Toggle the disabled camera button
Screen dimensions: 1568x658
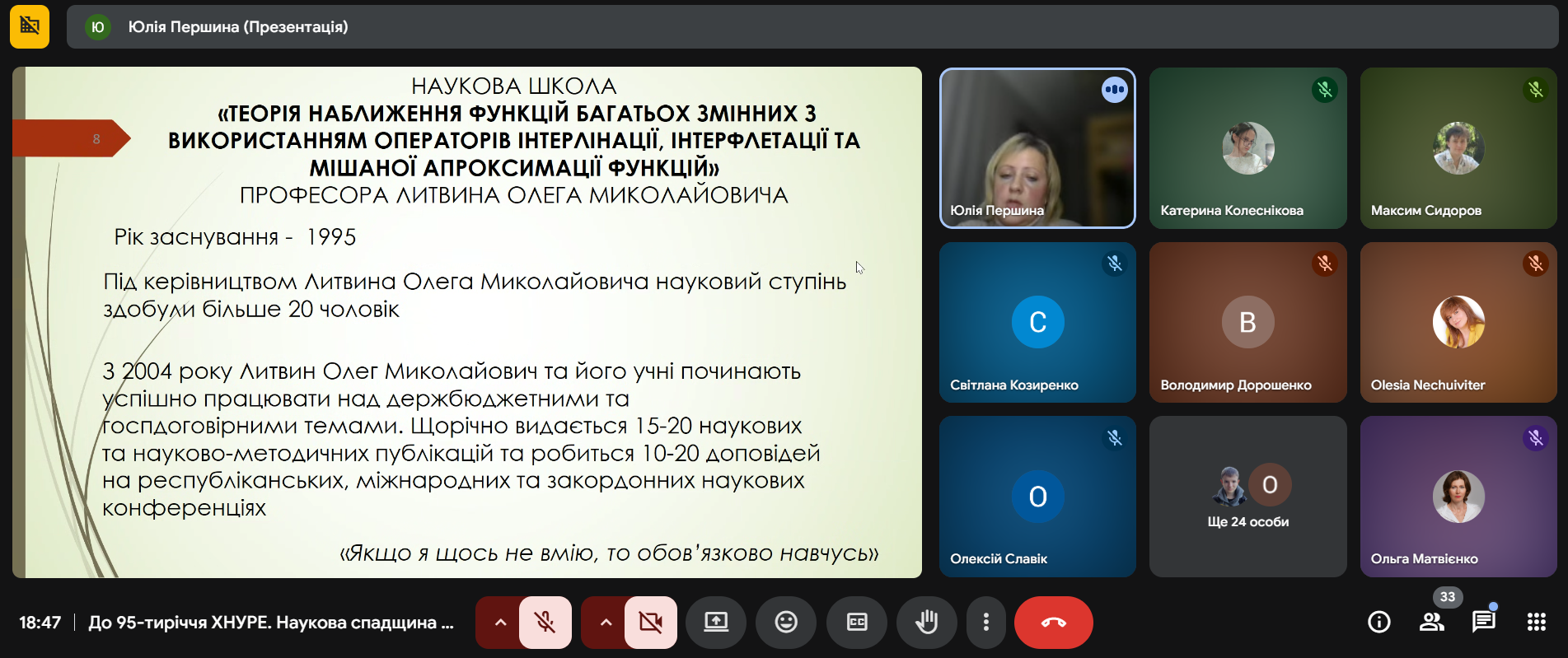650,622
